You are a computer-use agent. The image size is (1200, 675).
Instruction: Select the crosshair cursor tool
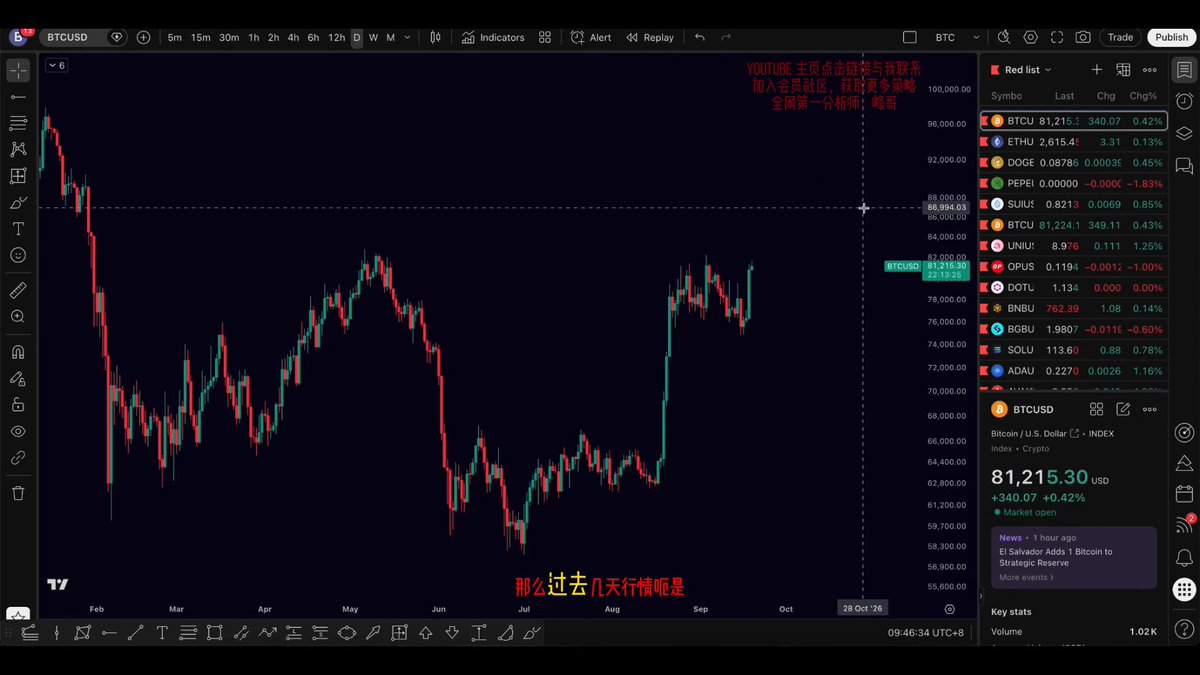tap(18, 70)
